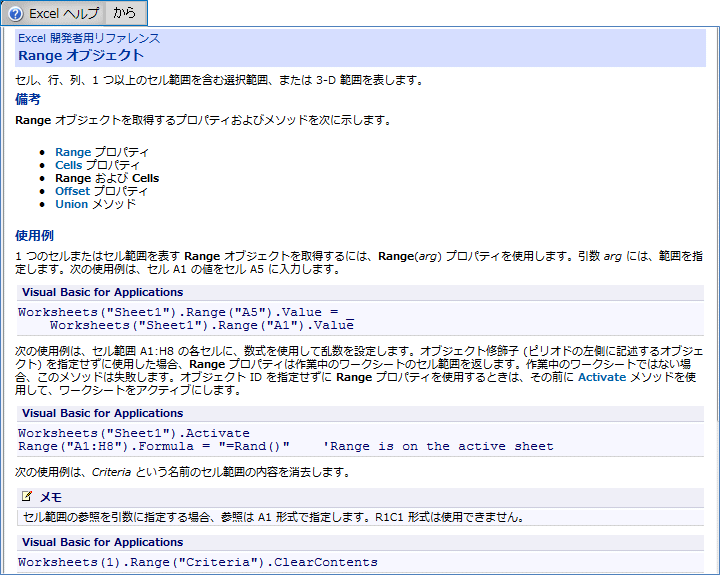Open the Excel ヘルプ tab
Image resolution: width=720 pixels, height=575 pixels.
(54, 13)
